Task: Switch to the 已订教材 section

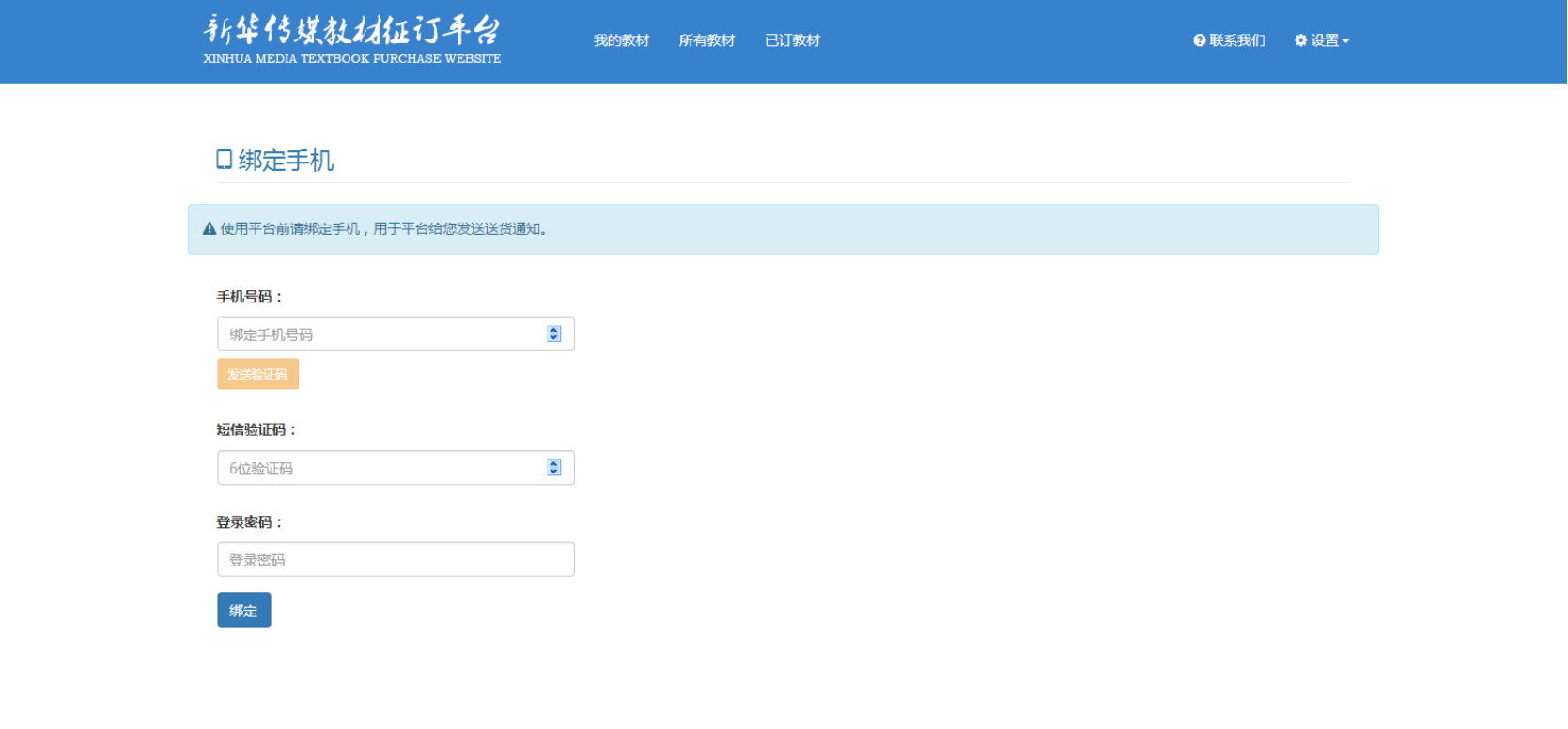Action: coord(792,40)
